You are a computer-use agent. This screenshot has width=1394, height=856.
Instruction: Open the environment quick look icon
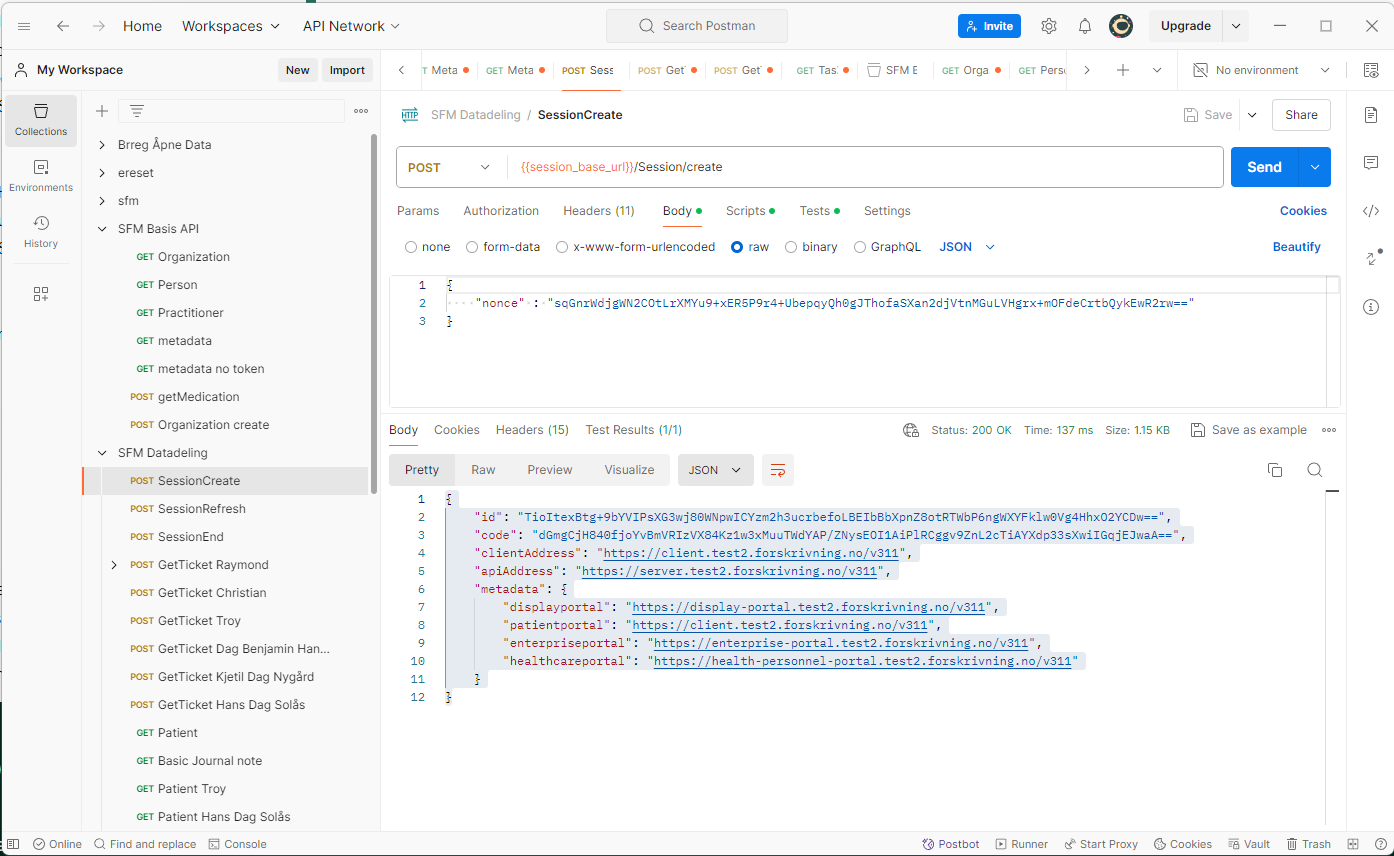pyautogui.click(x=1370, y=70)
